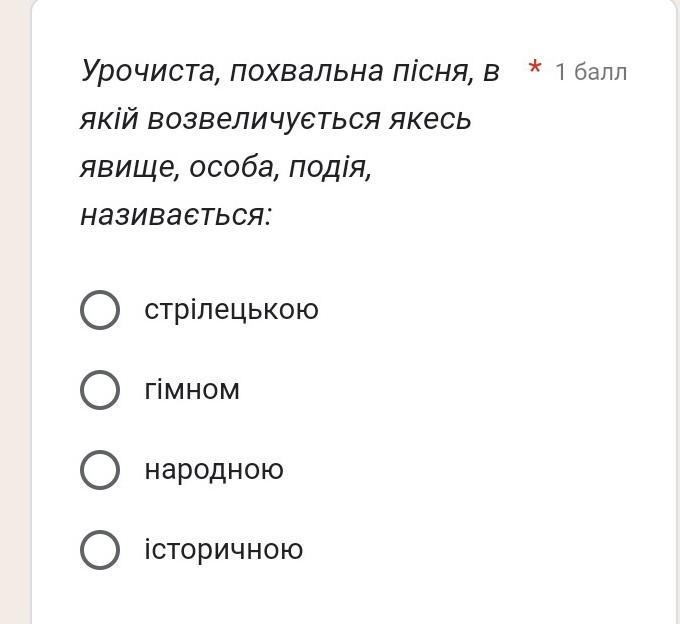This screenshot has width=680, height=624.
Task: Select the «стрілецькою» radio button
Action: click(x=100, y=310)
